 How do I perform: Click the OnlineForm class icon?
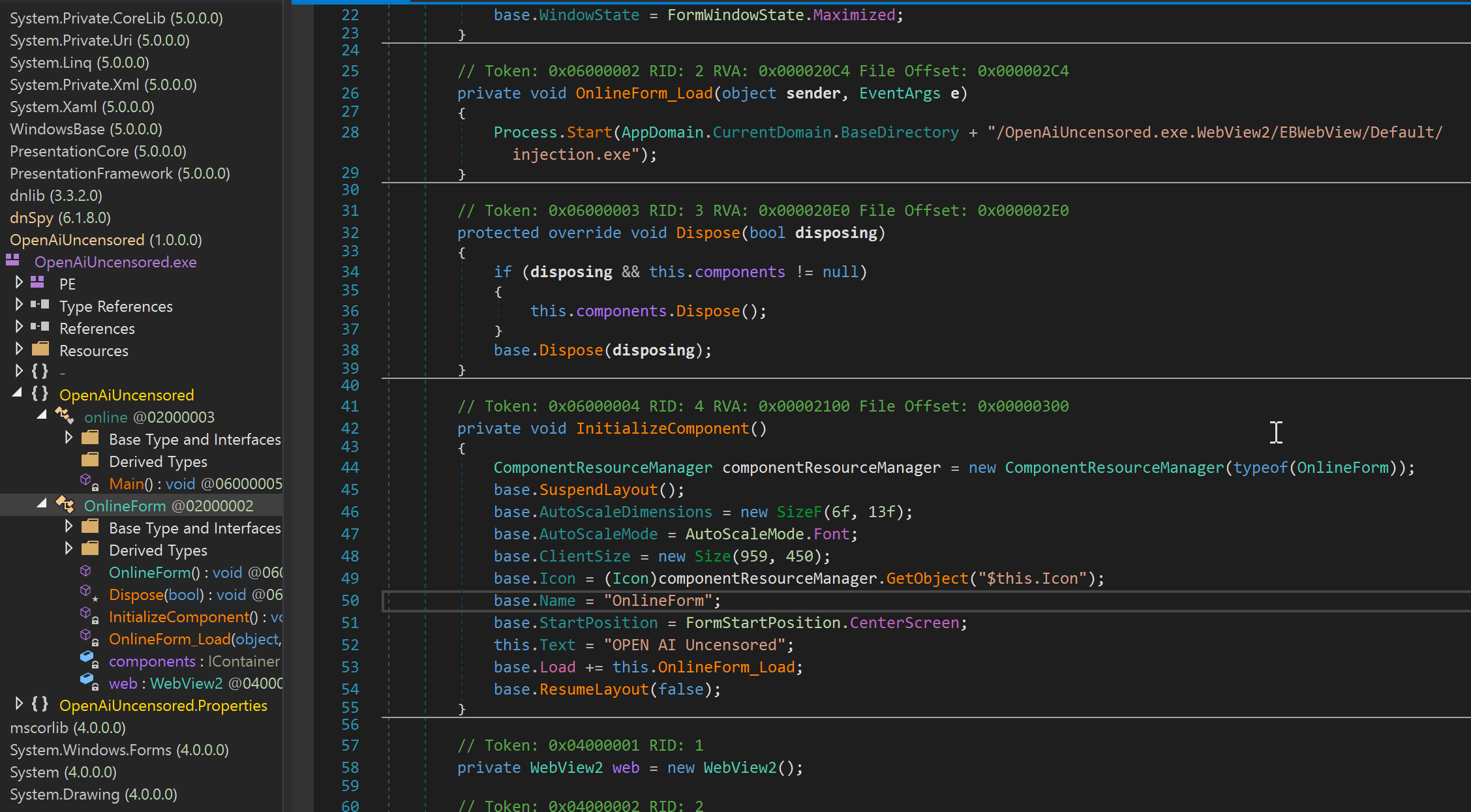65,505
